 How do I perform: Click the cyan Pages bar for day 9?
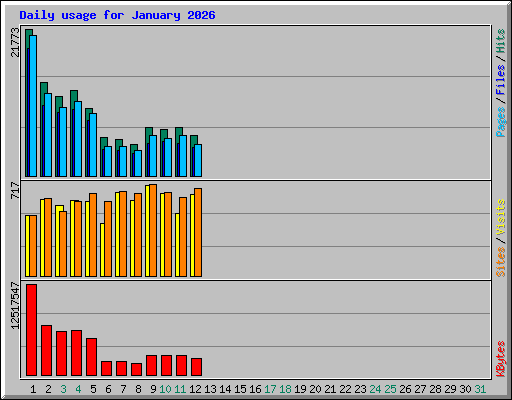tap(153, 156)
